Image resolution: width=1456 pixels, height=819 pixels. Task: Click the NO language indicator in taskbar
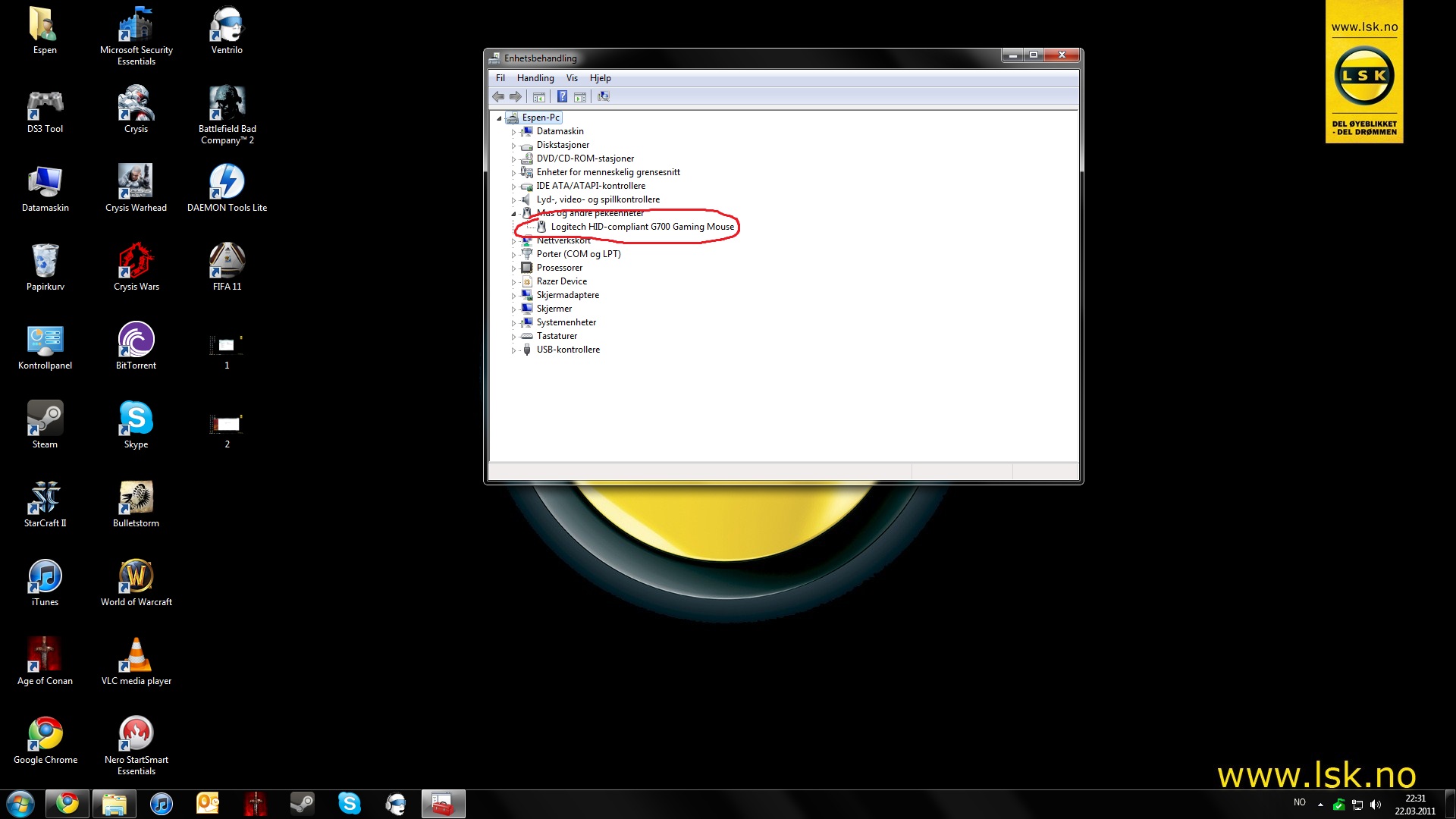[x=1300, y=802]
